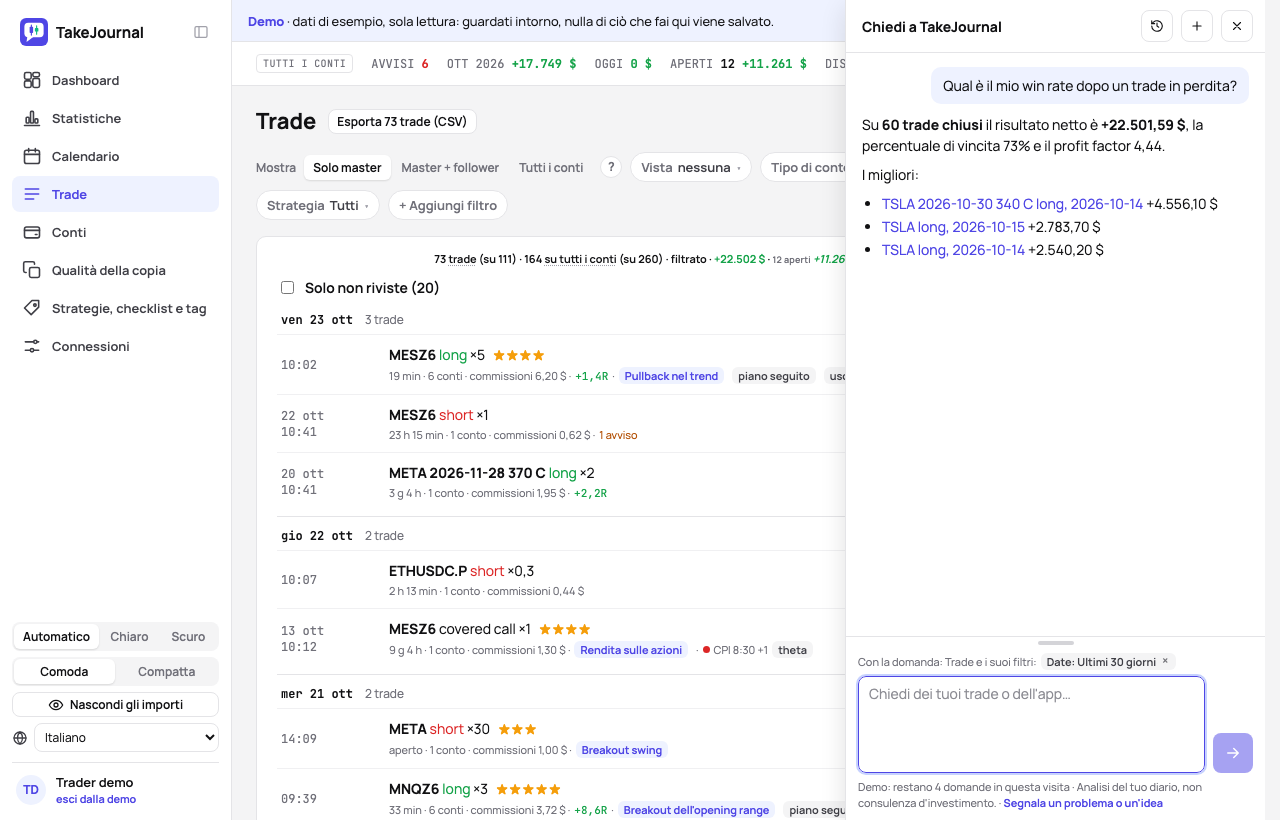Toggle 'Nascondi gli importi' visibility
Screen dimensions: 1280x820
(116, 704)
